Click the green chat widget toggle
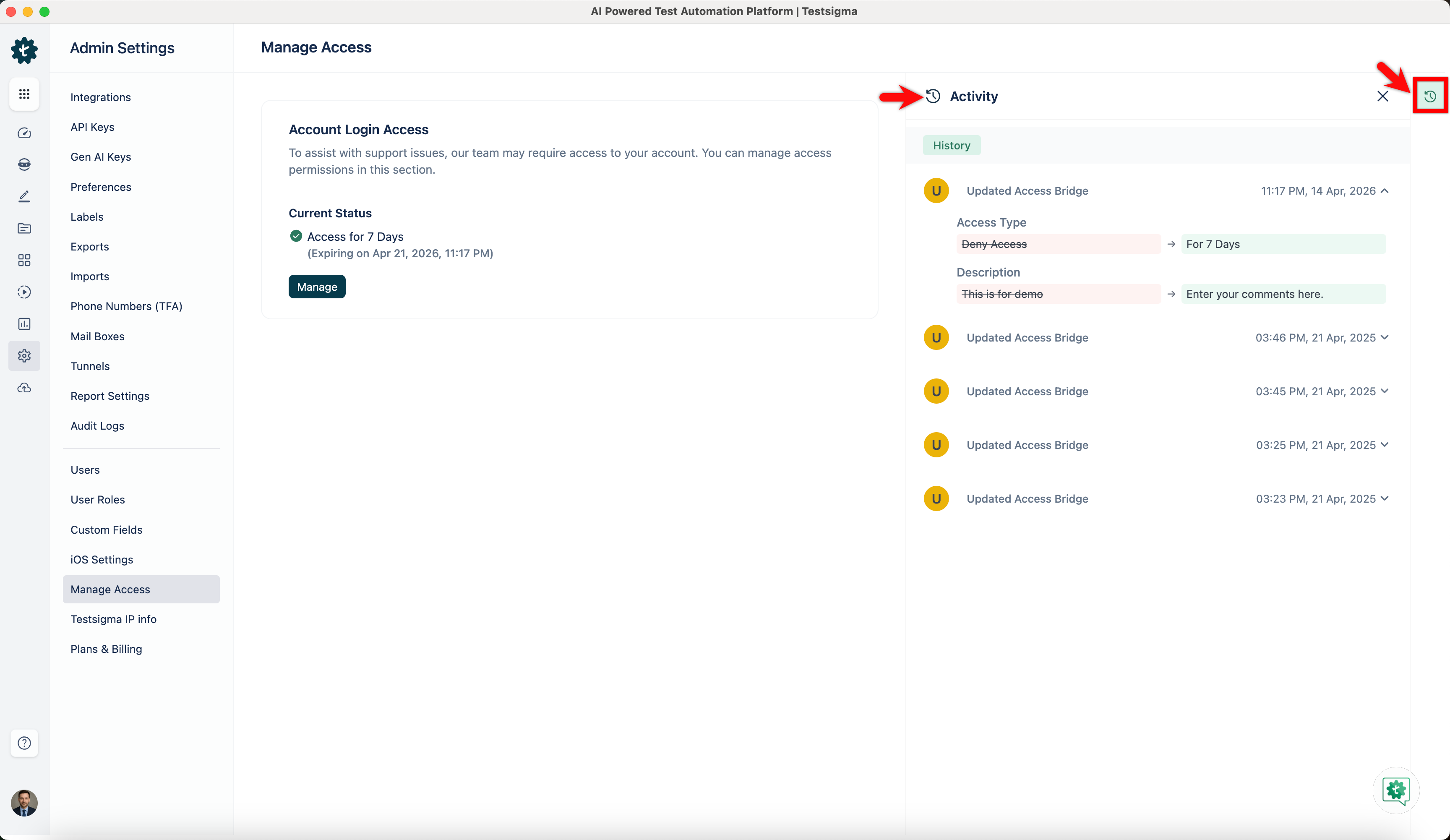 click(x=1396, y=790)
